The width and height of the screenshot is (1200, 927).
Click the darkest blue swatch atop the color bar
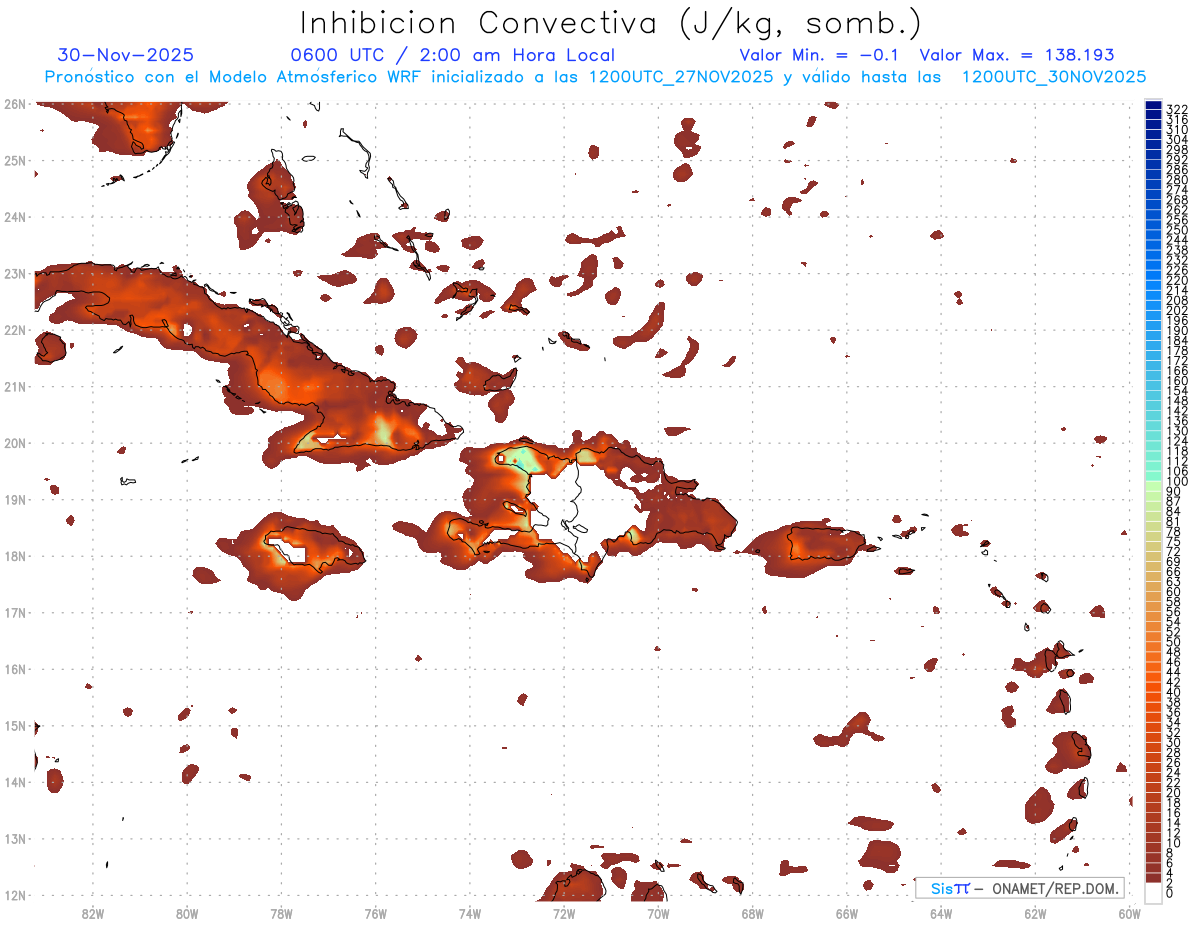click(x=1154, y=105)
